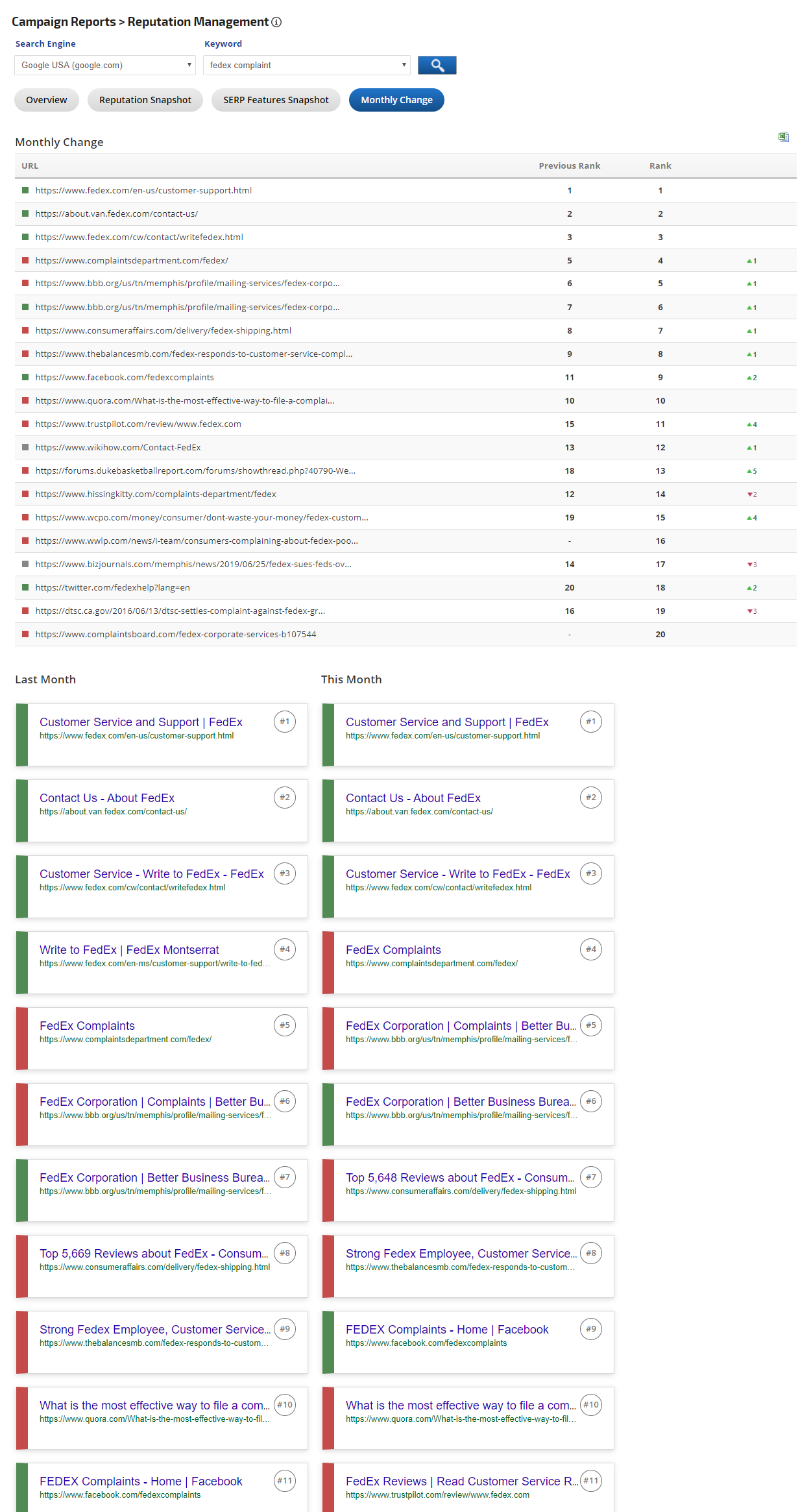Switch to Reputation Snapshot tab

[145, 100]
